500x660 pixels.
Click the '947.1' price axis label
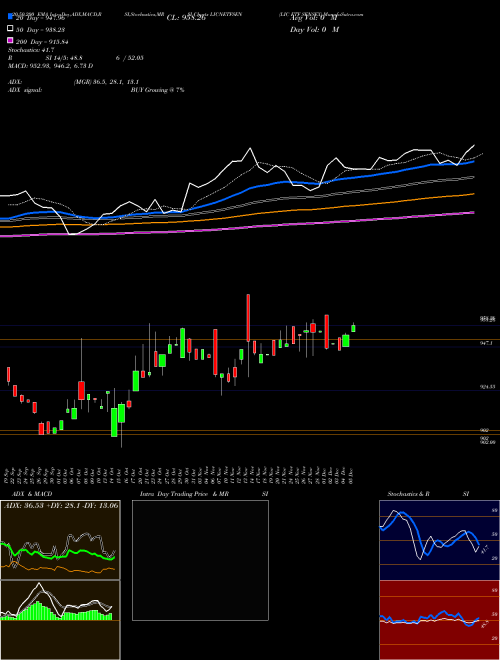(486, 343)
